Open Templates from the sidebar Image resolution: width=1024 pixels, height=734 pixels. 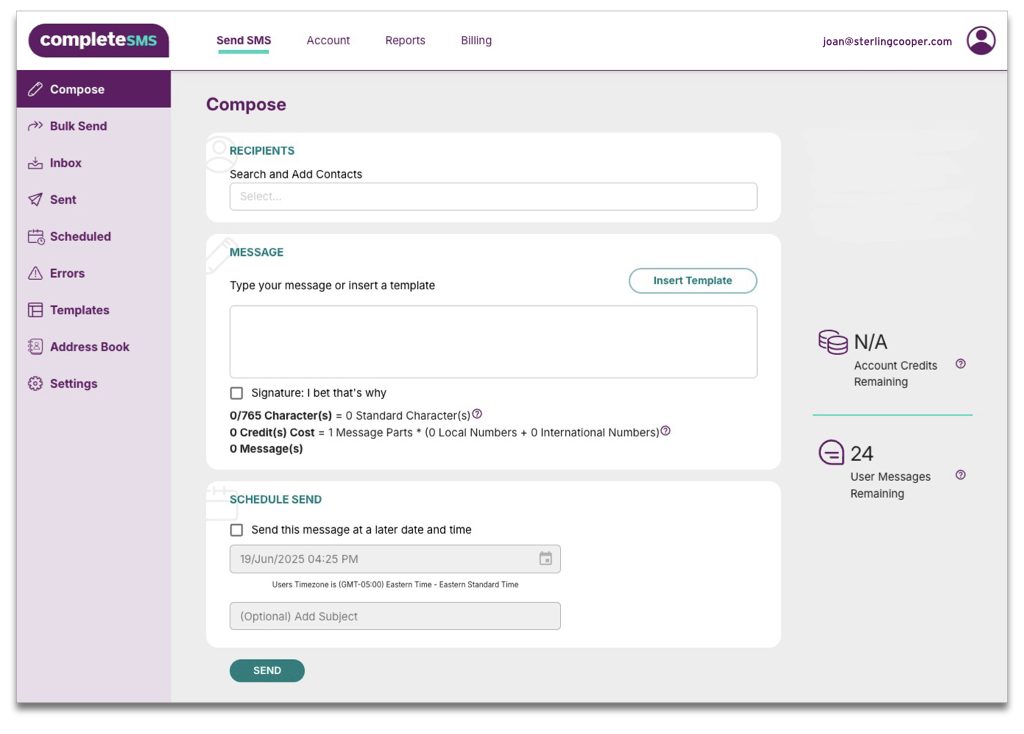pos(93,310)
